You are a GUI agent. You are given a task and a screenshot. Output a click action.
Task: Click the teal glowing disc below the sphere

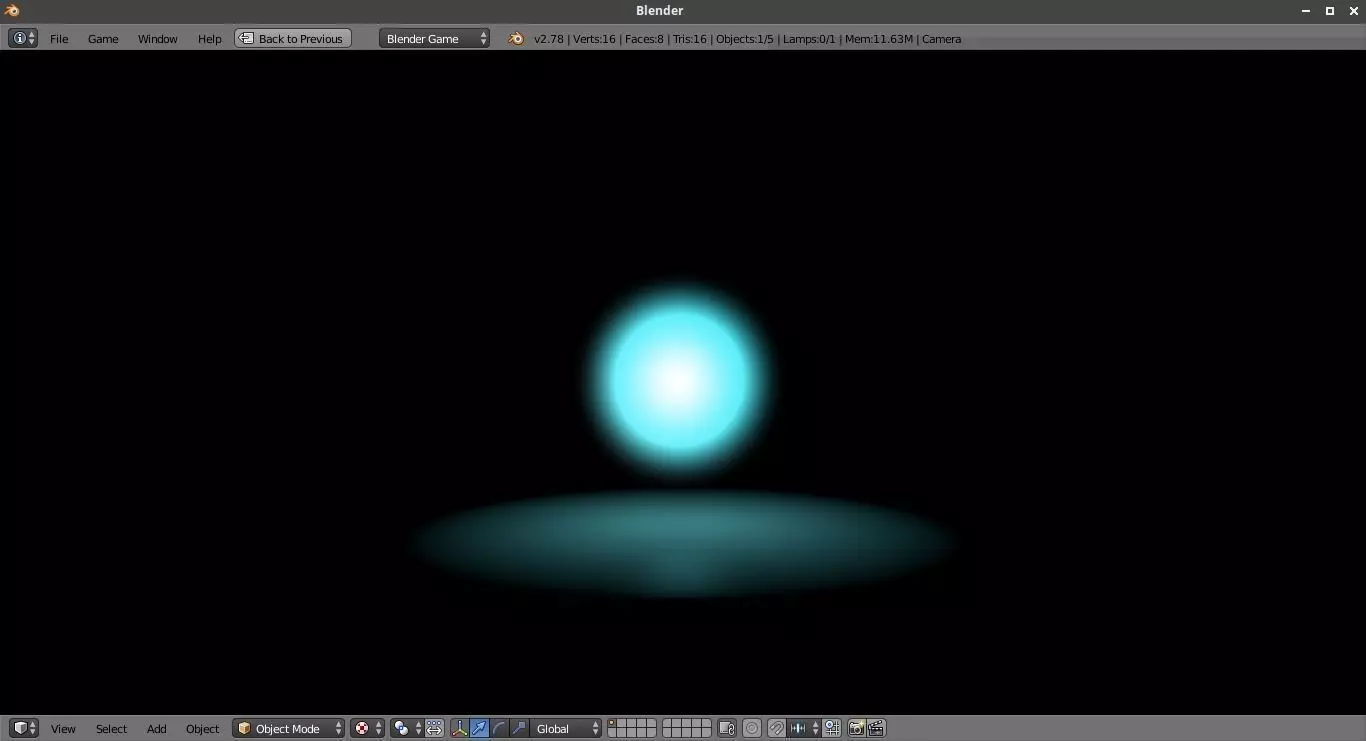click(683, 543)
